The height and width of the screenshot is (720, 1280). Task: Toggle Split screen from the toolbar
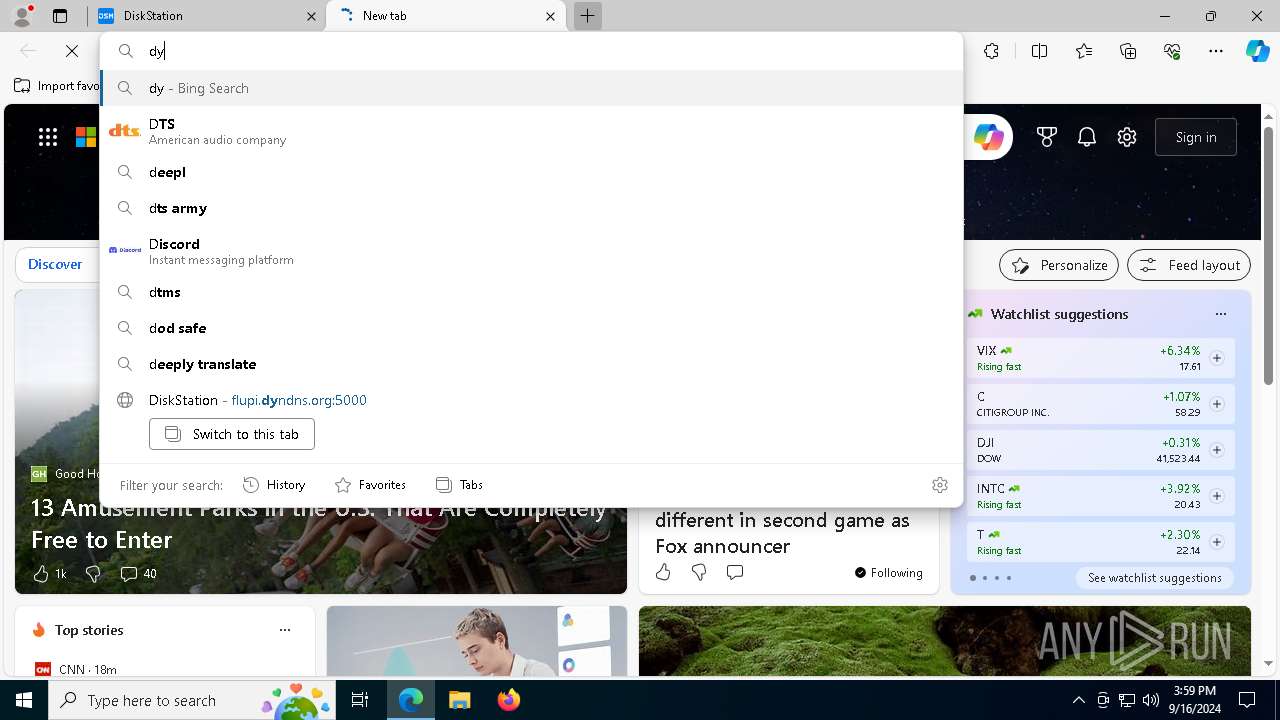1039,51
